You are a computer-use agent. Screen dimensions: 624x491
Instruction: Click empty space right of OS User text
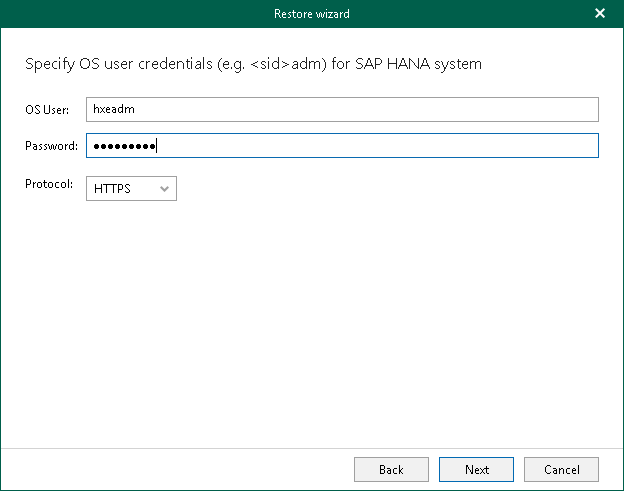coord(400,109)
